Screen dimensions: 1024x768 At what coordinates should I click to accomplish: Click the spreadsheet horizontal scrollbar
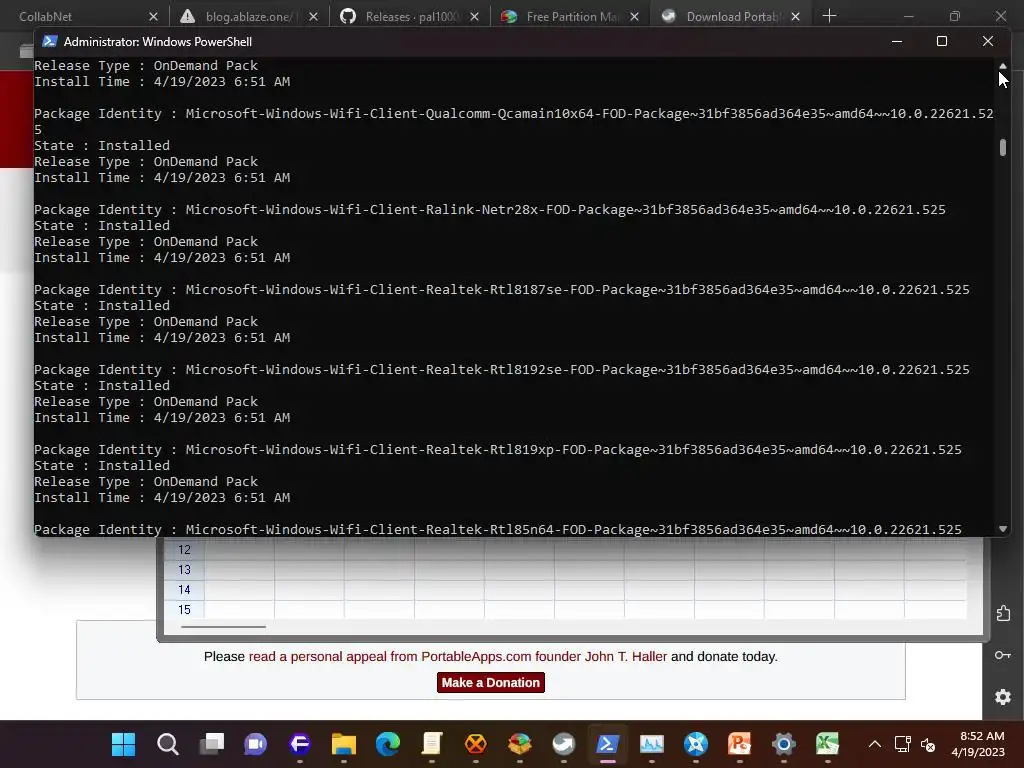coord(223,626)
